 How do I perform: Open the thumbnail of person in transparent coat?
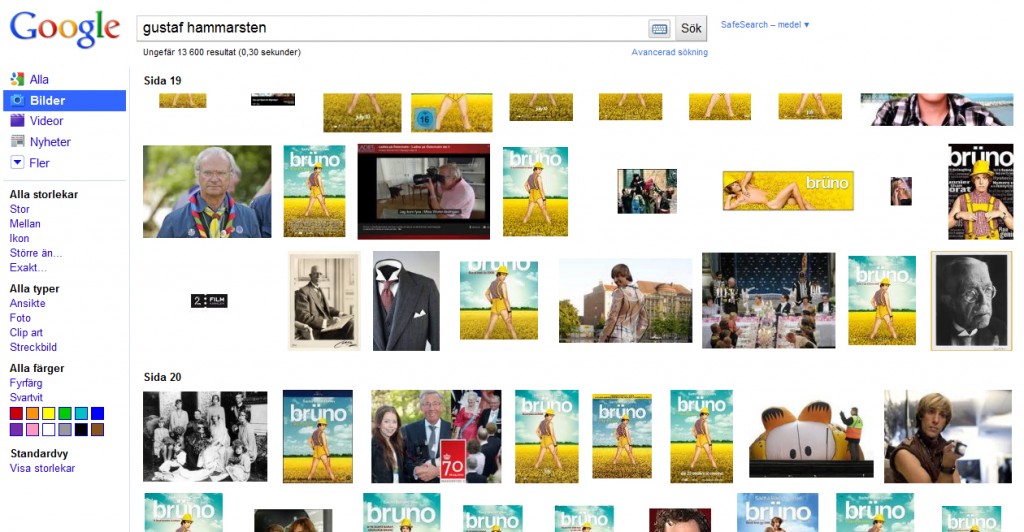626,300
